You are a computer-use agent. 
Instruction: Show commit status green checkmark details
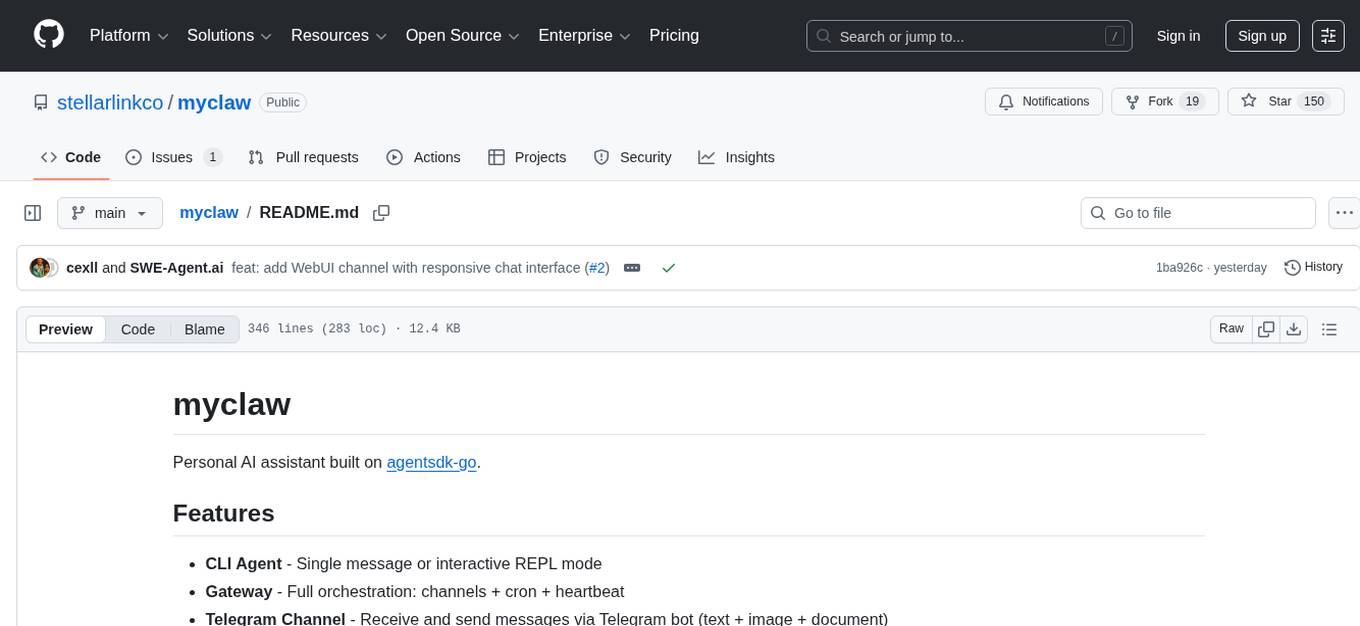[668, 268]
